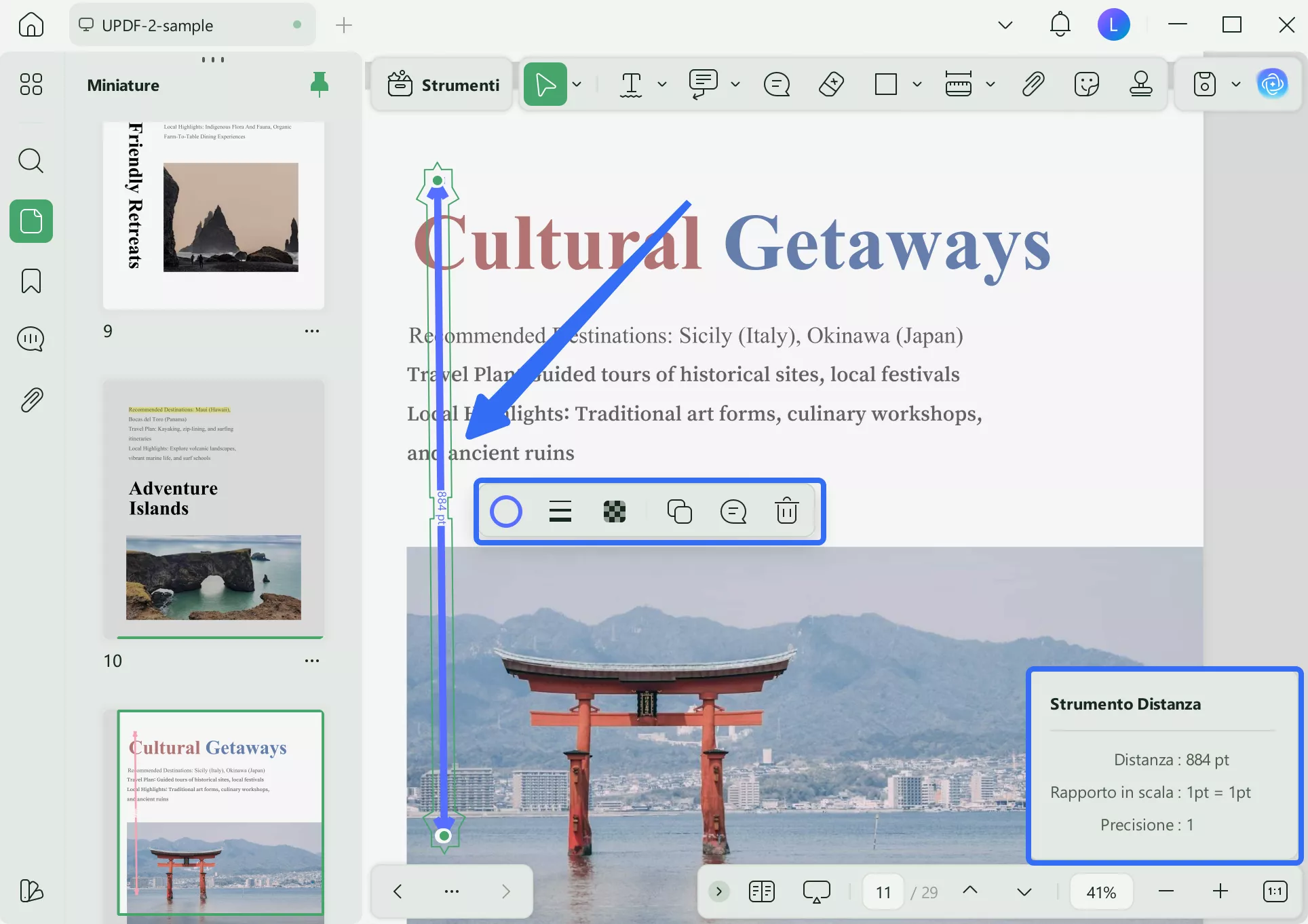Change the line color circle swatch
This screenshot has width=1308, height=924.
click(x=506, y=512)
